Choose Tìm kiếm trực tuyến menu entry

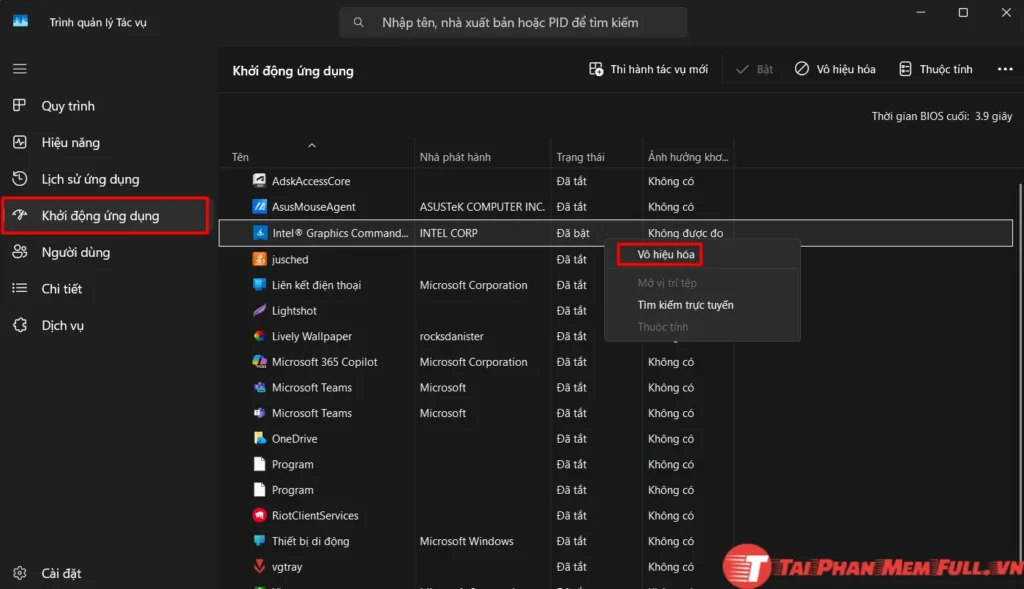pyautogui.click(x=685, y=305)
